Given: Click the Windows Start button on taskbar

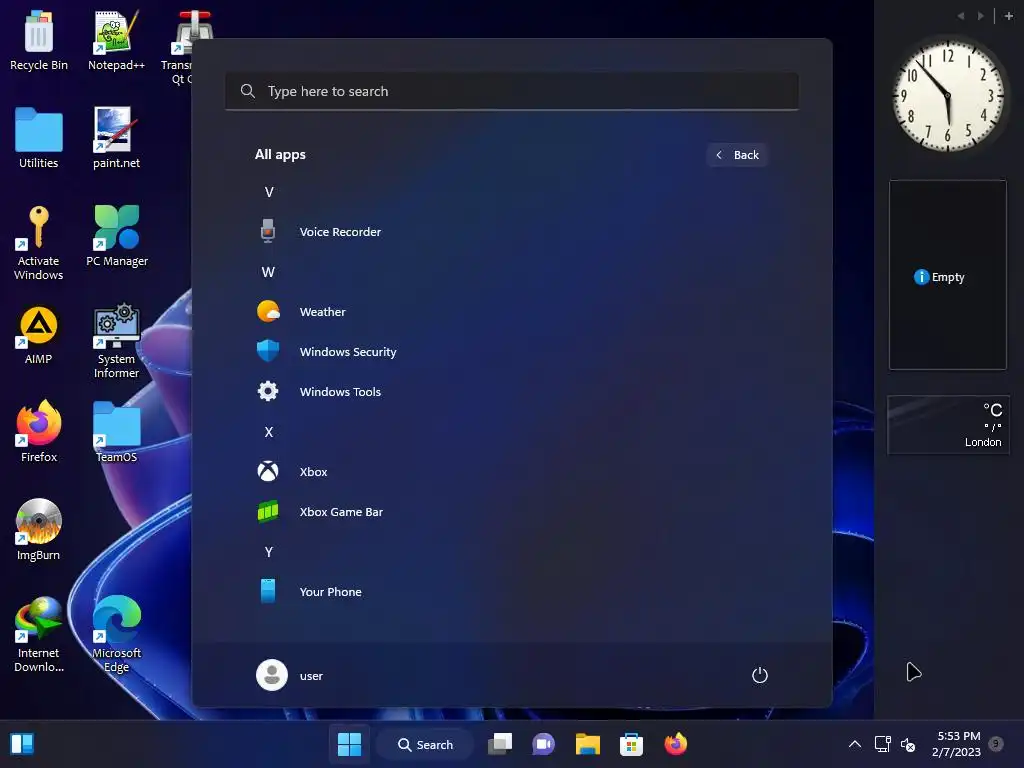Looking at the screenshot, I should pyautogui.click(x=349, y=744).
